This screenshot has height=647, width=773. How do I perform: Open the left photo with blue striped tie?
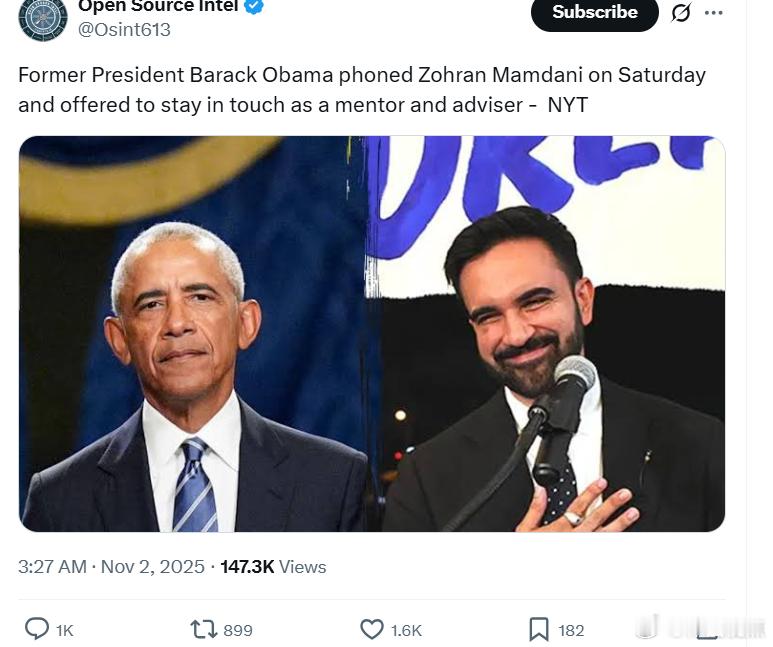tap(193, 334)
